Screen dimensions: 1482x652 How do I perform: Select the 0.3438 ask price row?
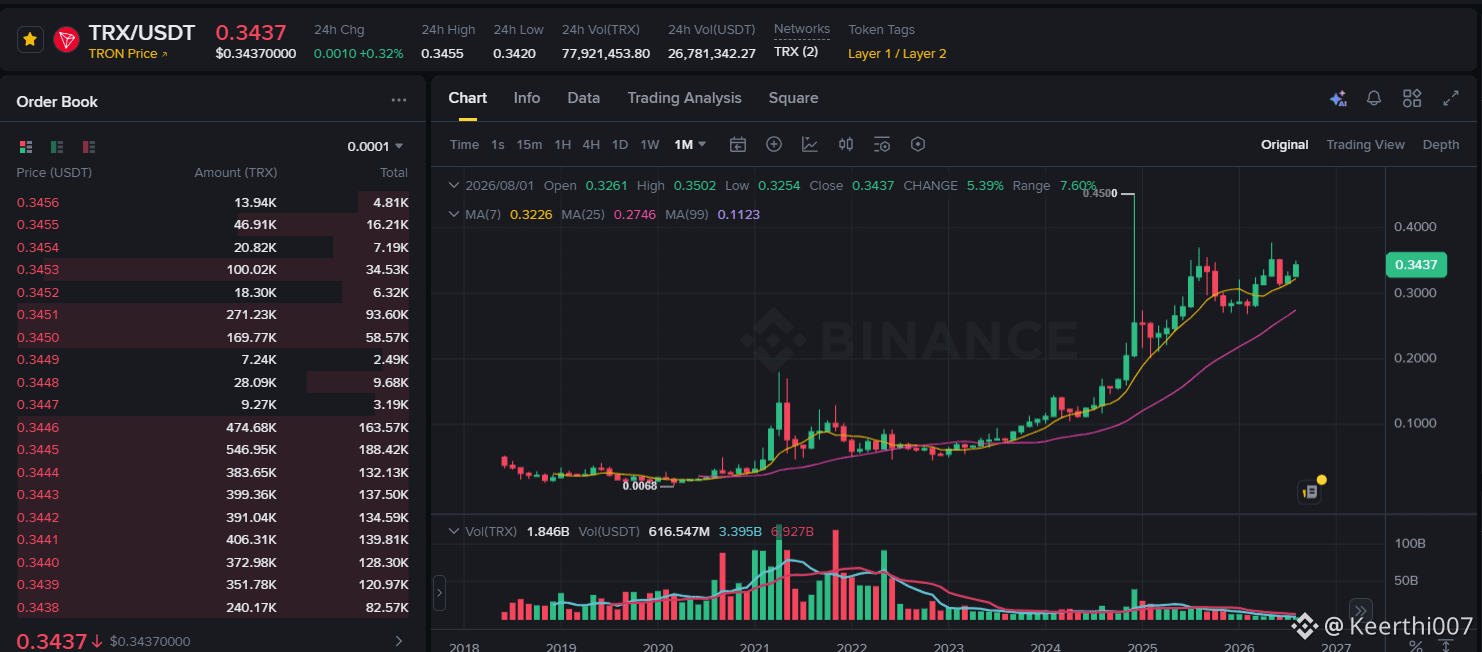[212, 607]
